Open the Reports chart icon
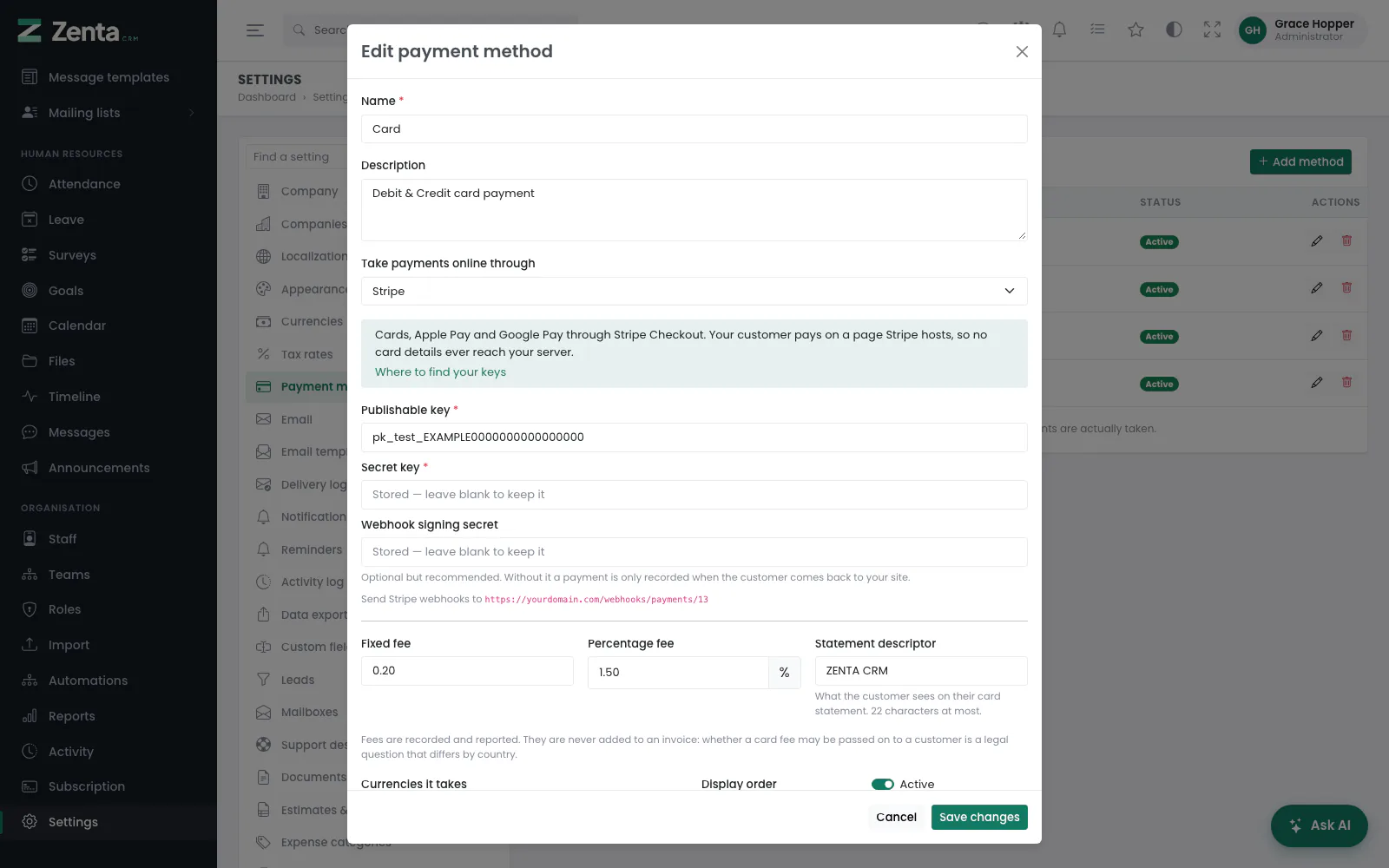 [30, 716]
